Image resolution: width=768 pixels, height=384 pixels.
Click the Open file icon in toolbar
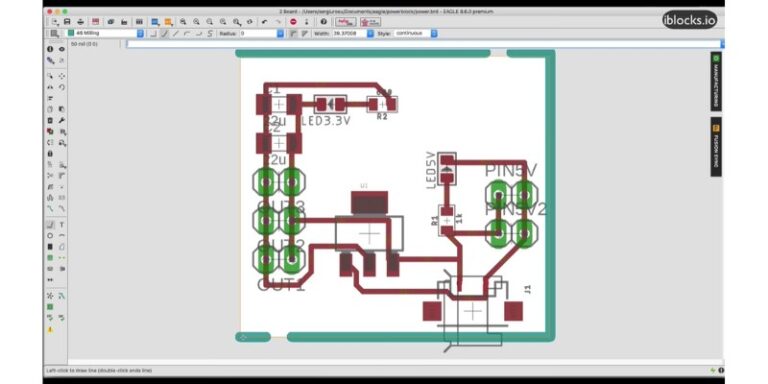[54, 22]
